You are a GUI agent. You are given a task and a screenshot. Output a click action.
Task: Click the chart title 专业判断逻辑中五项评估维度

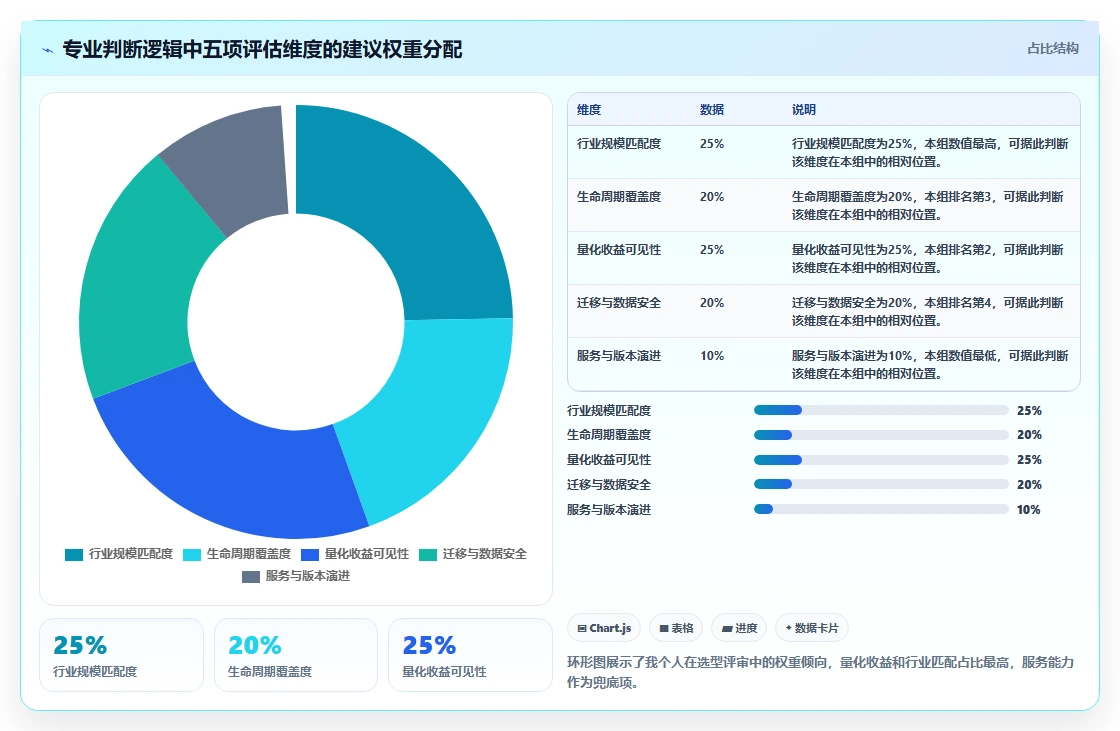coord(262,49)
